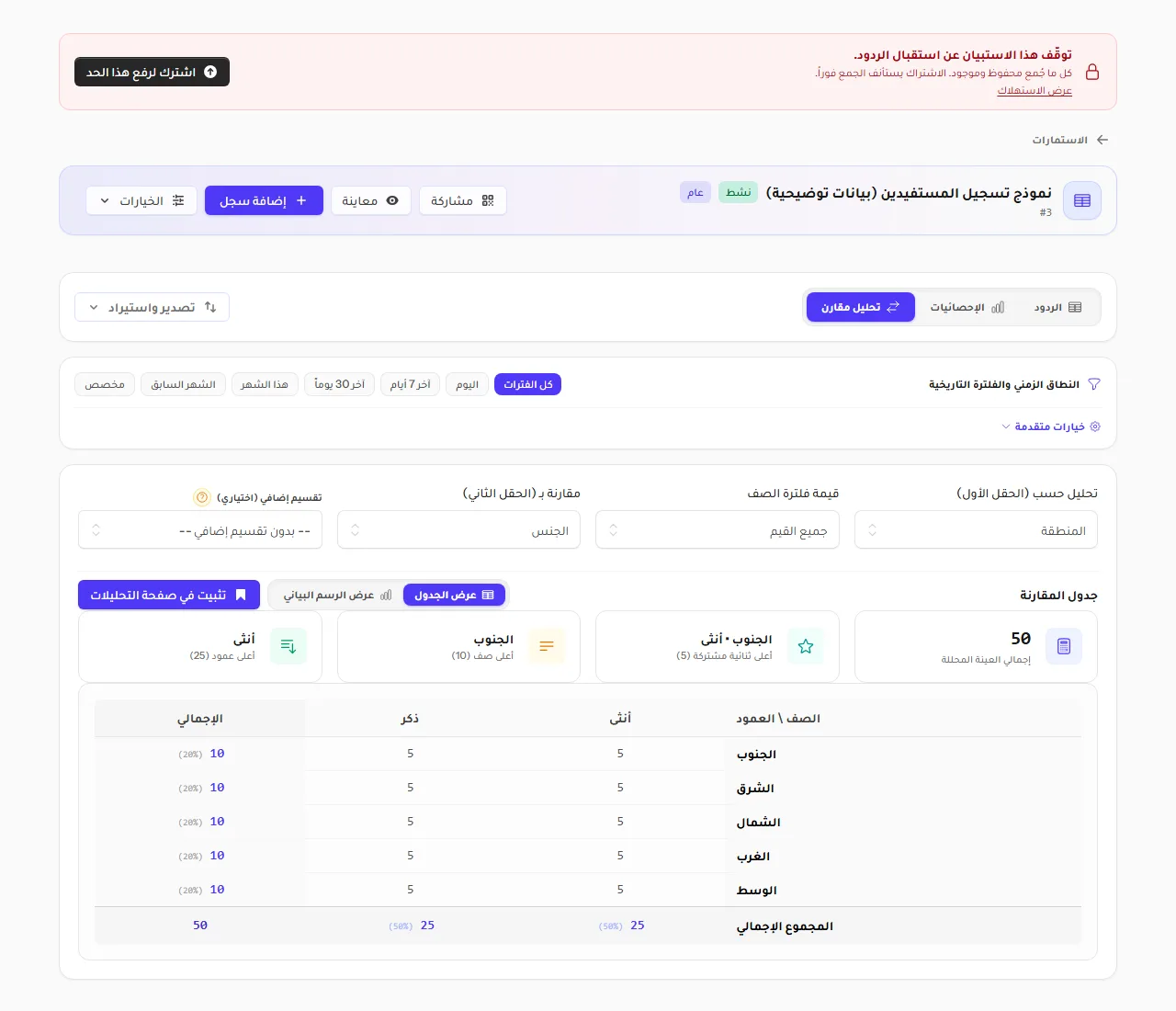Screen dimensions: 1176x1011
Task: Click the معاينة preview button
Action: (x=370, y=200)
